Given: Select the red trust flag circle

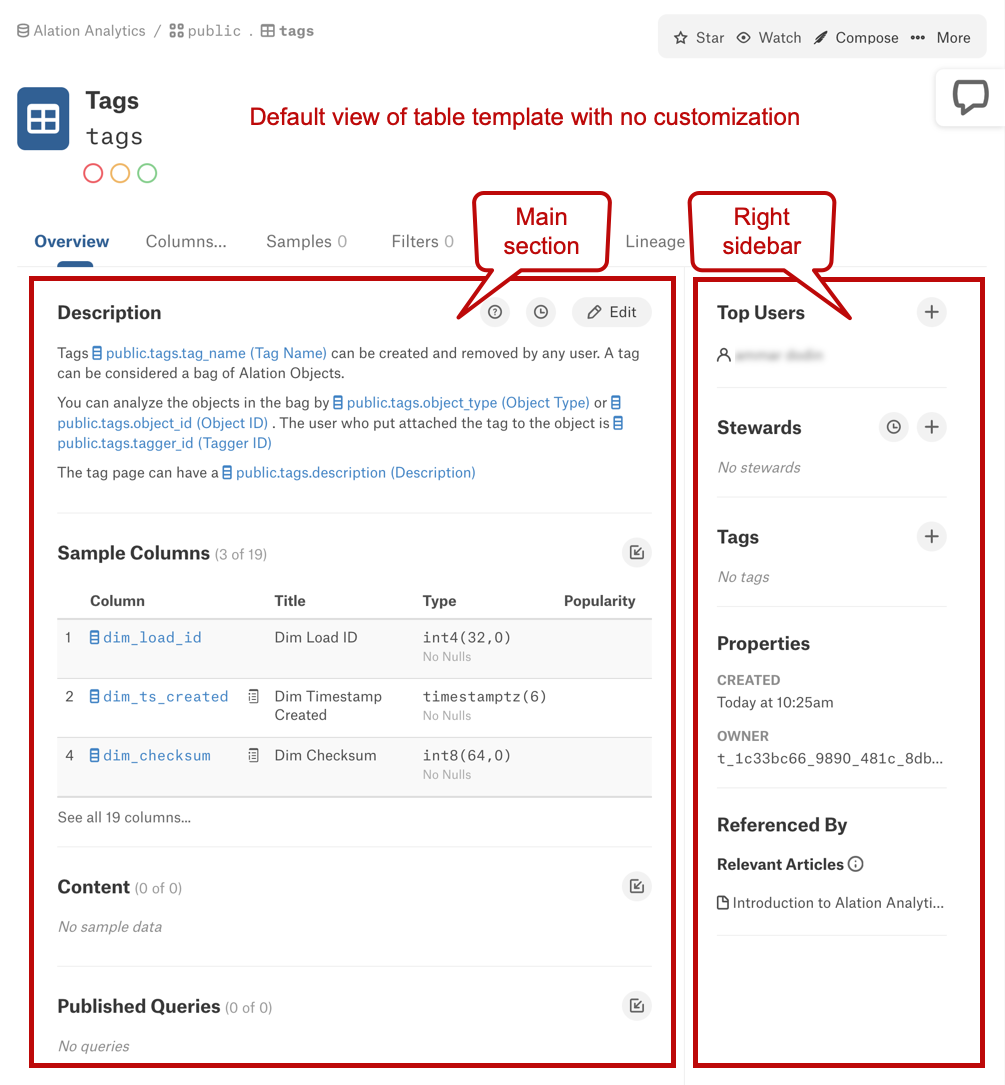Looking at the screenshot, I should [93, 173].
